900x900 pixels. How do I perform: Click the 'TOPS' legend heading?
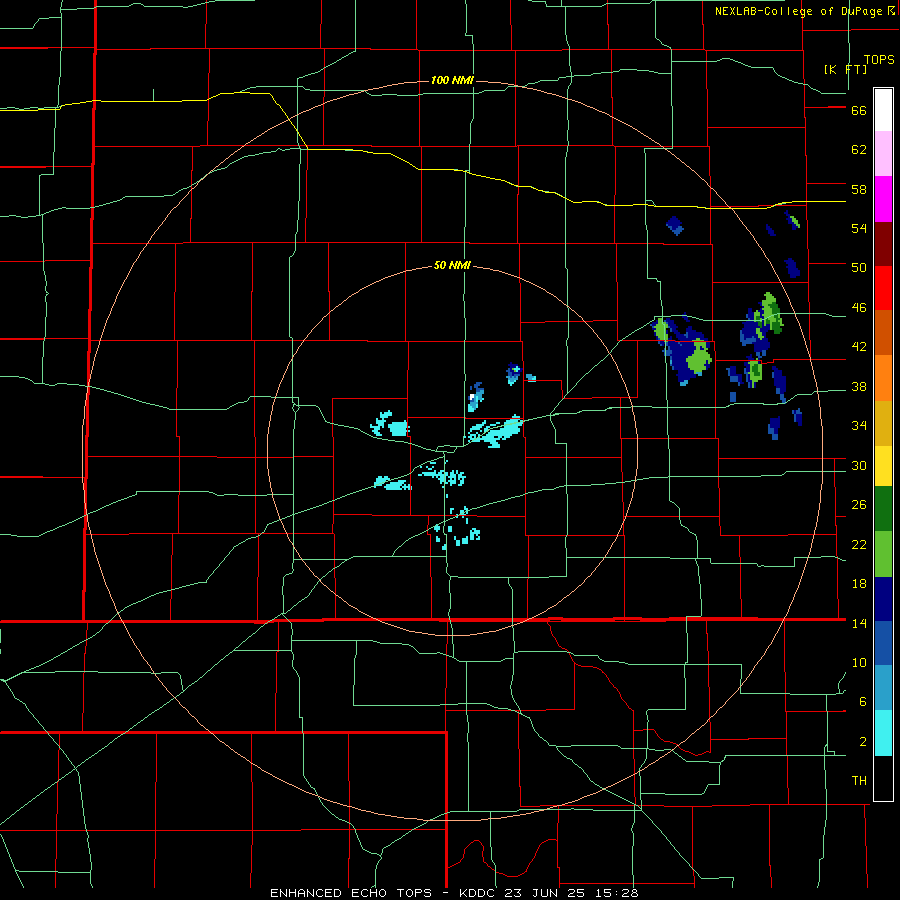[879, 59]
